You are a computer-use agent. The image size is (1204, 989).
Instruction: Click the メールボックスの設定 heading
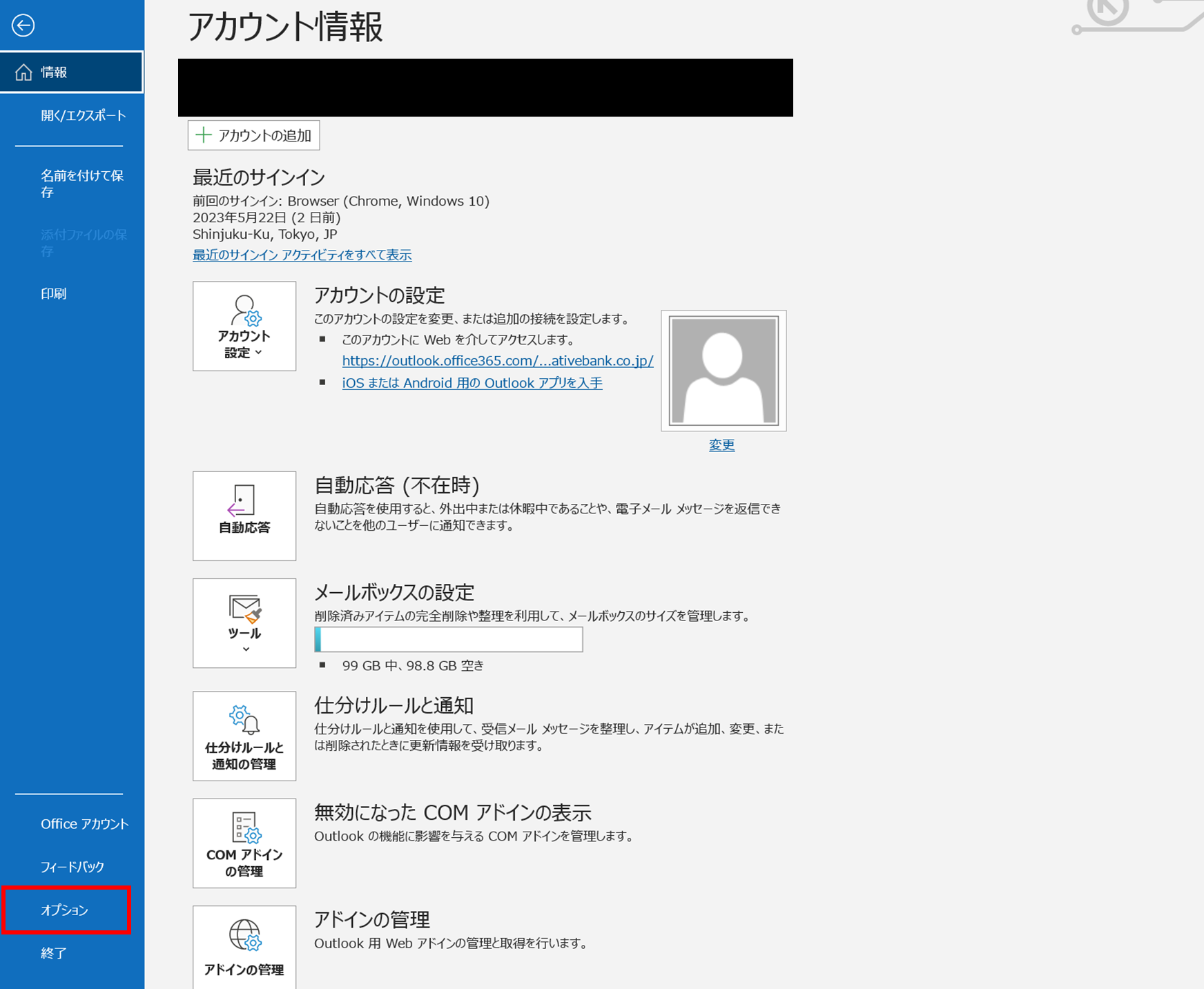click(x=394, y=592)
